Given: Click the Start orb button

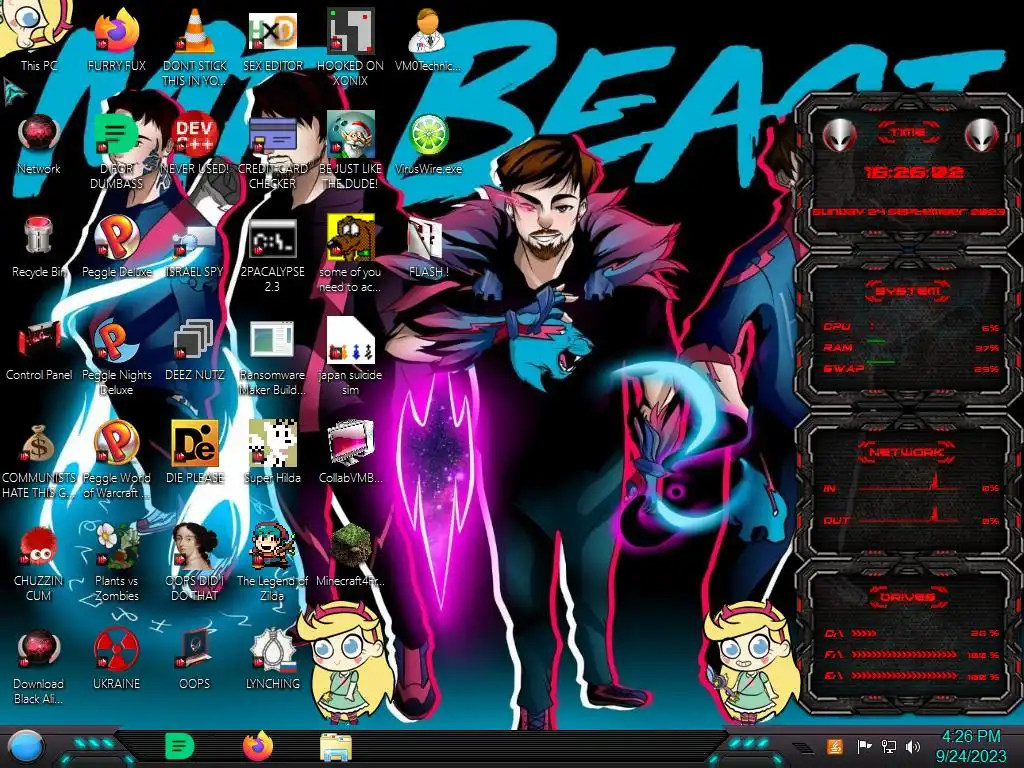Looking at the screenshot, I should click(x=27, y=747).
